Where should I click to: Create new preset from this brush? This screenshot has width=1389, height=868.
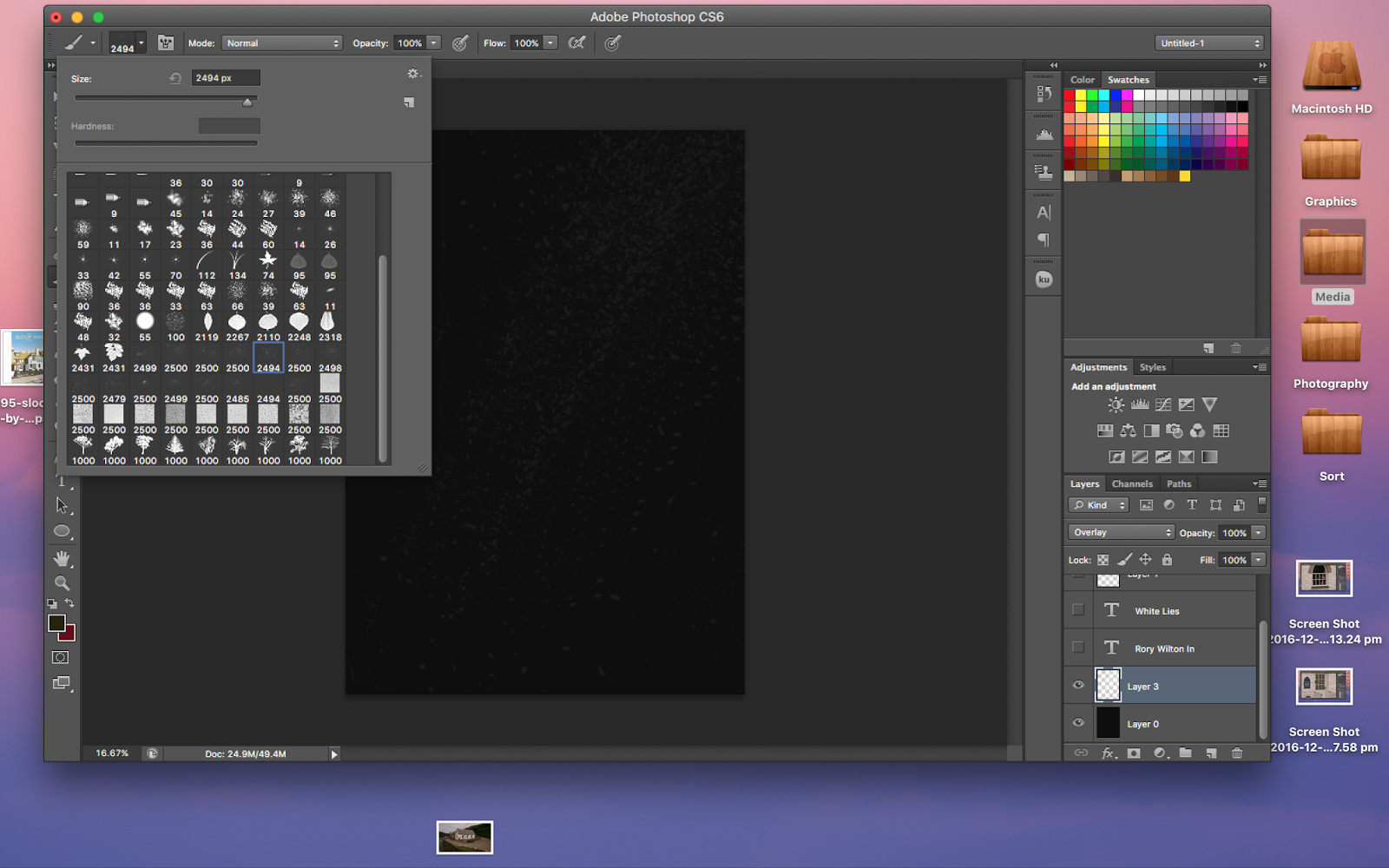pyautogui.click(x=409, y=102)
